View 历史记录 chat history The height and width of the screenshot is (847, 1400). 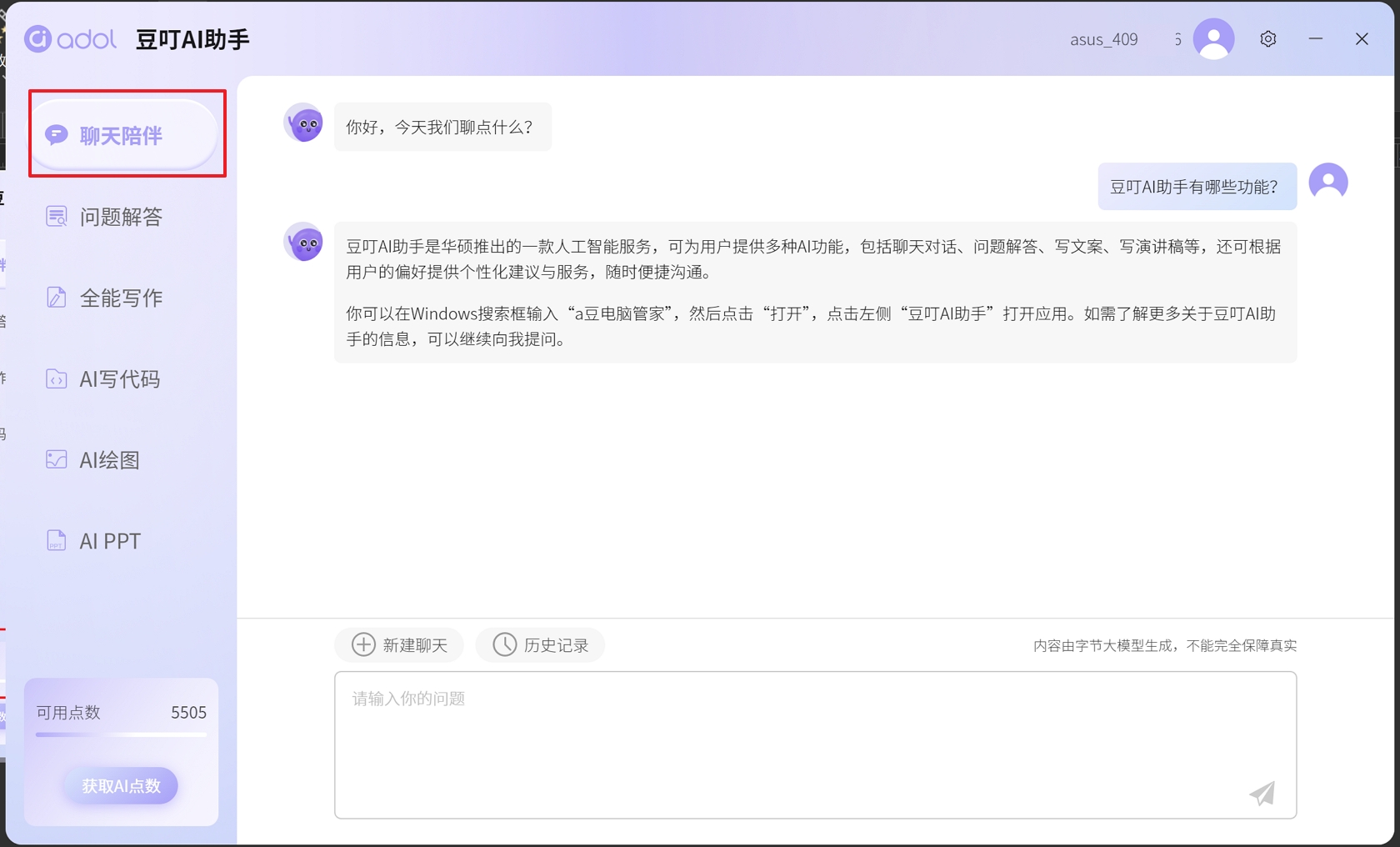coord(540,644)
